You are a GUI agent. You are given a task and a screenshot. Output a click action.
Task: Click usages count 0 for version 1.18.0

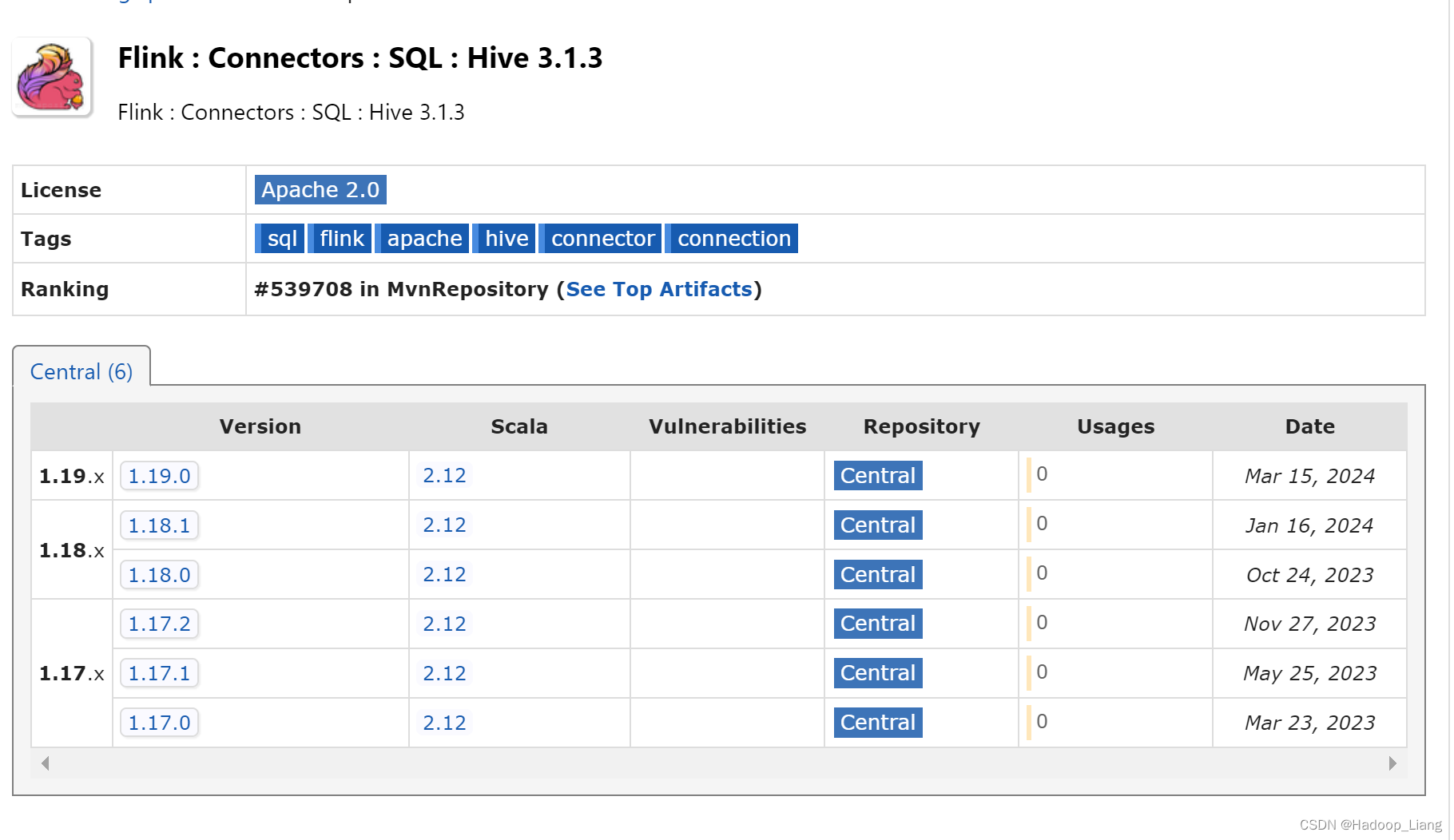1042,573
